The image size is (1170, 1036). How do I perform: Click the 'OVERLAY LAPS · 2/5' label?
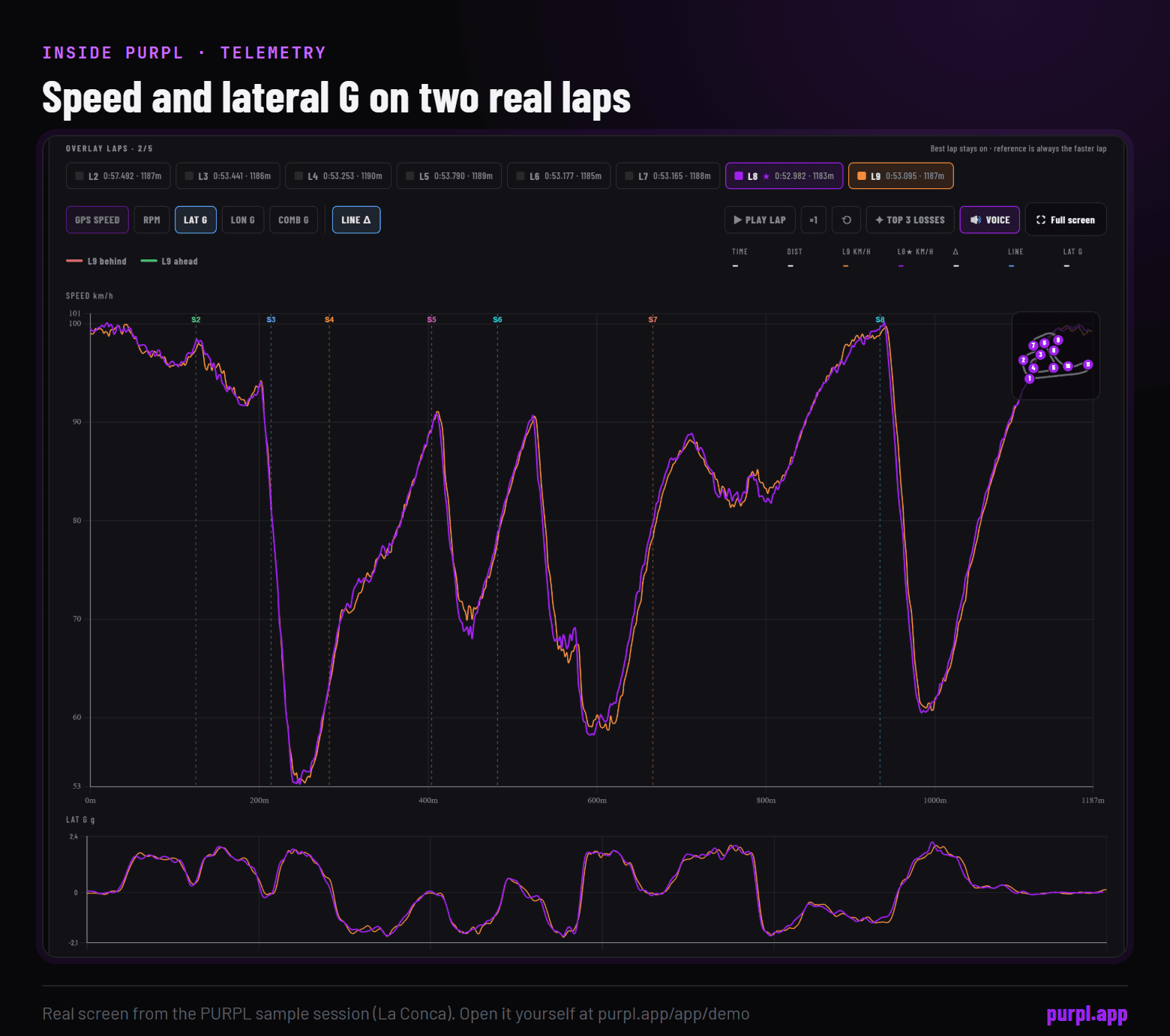tap(109, 148)
